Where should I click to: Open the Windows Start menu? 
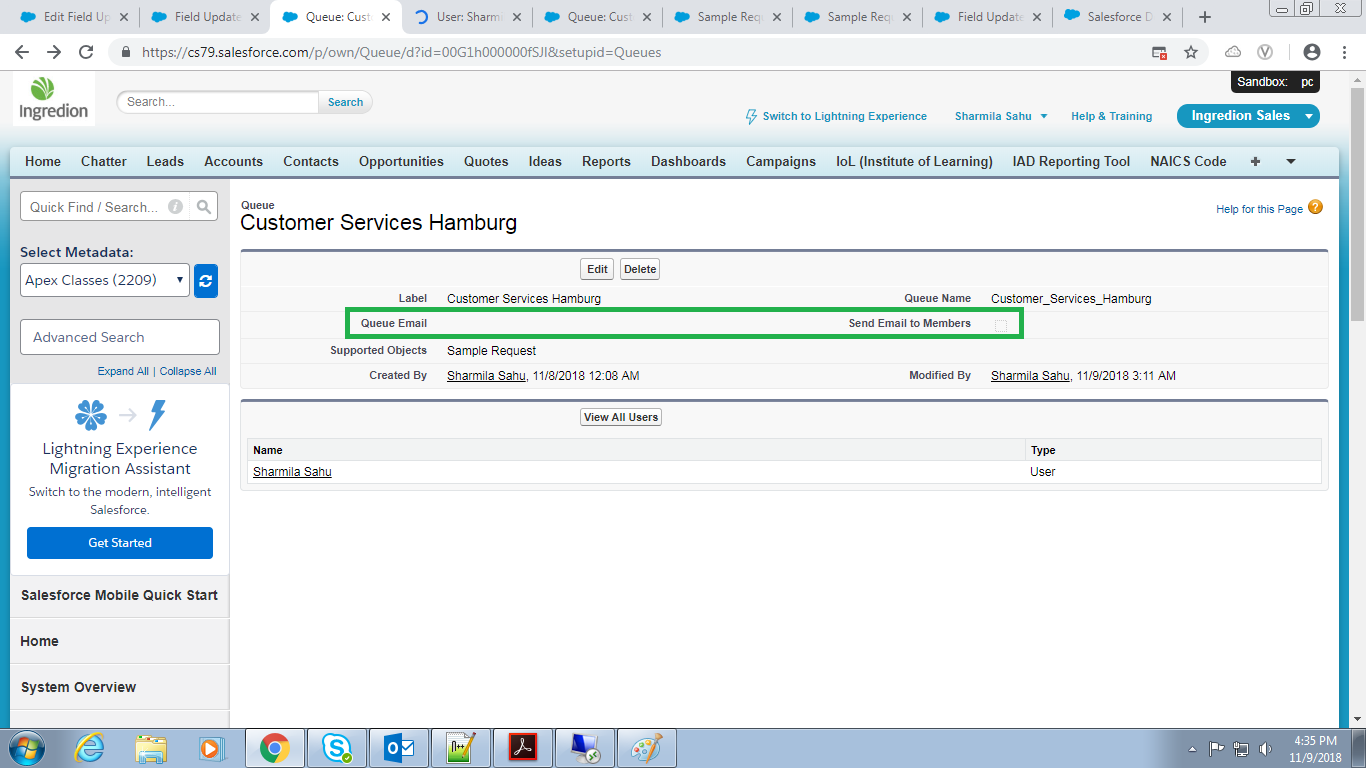(27, 748)
